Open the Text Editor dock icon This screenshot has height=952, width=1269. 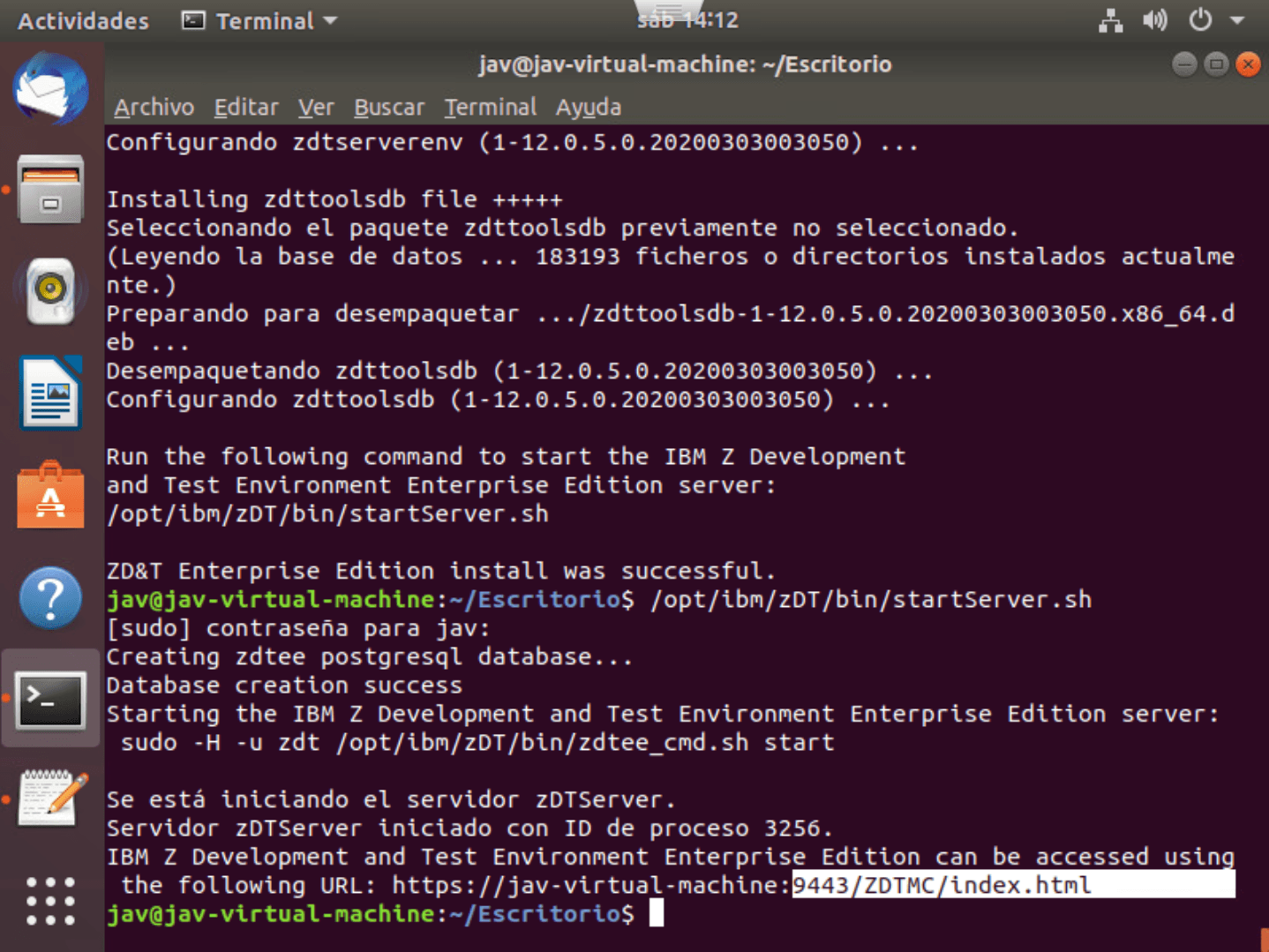click(52, 799)
